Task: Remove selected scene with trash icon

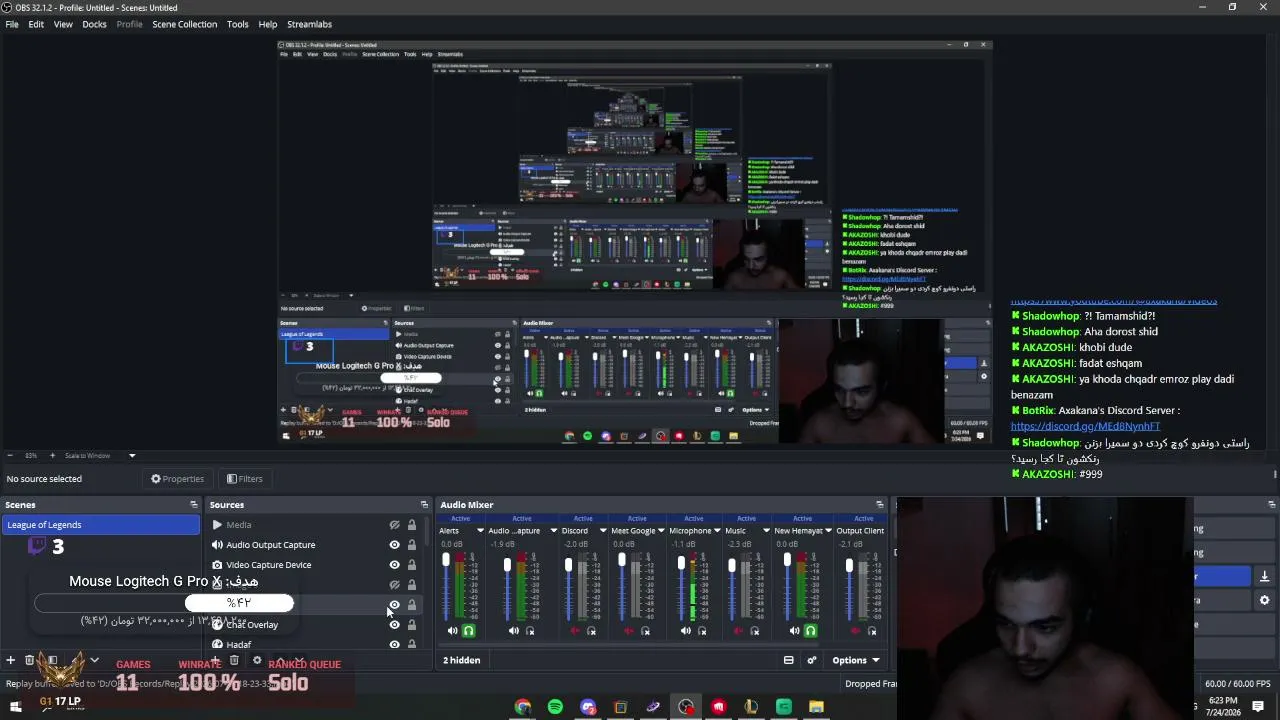Action: pyautogui.click(x=29, y=660)
